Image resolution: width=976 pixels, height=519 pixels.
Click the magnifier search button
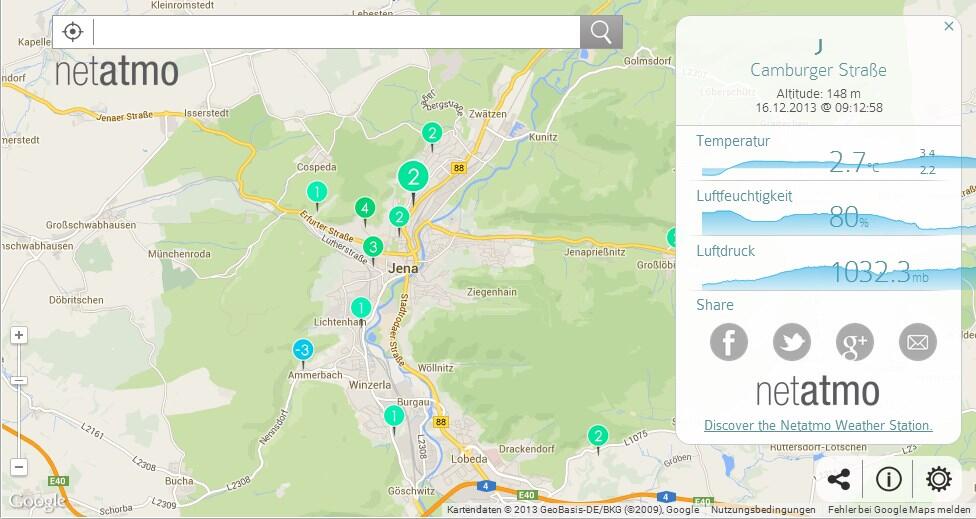[x=601, y=32]
